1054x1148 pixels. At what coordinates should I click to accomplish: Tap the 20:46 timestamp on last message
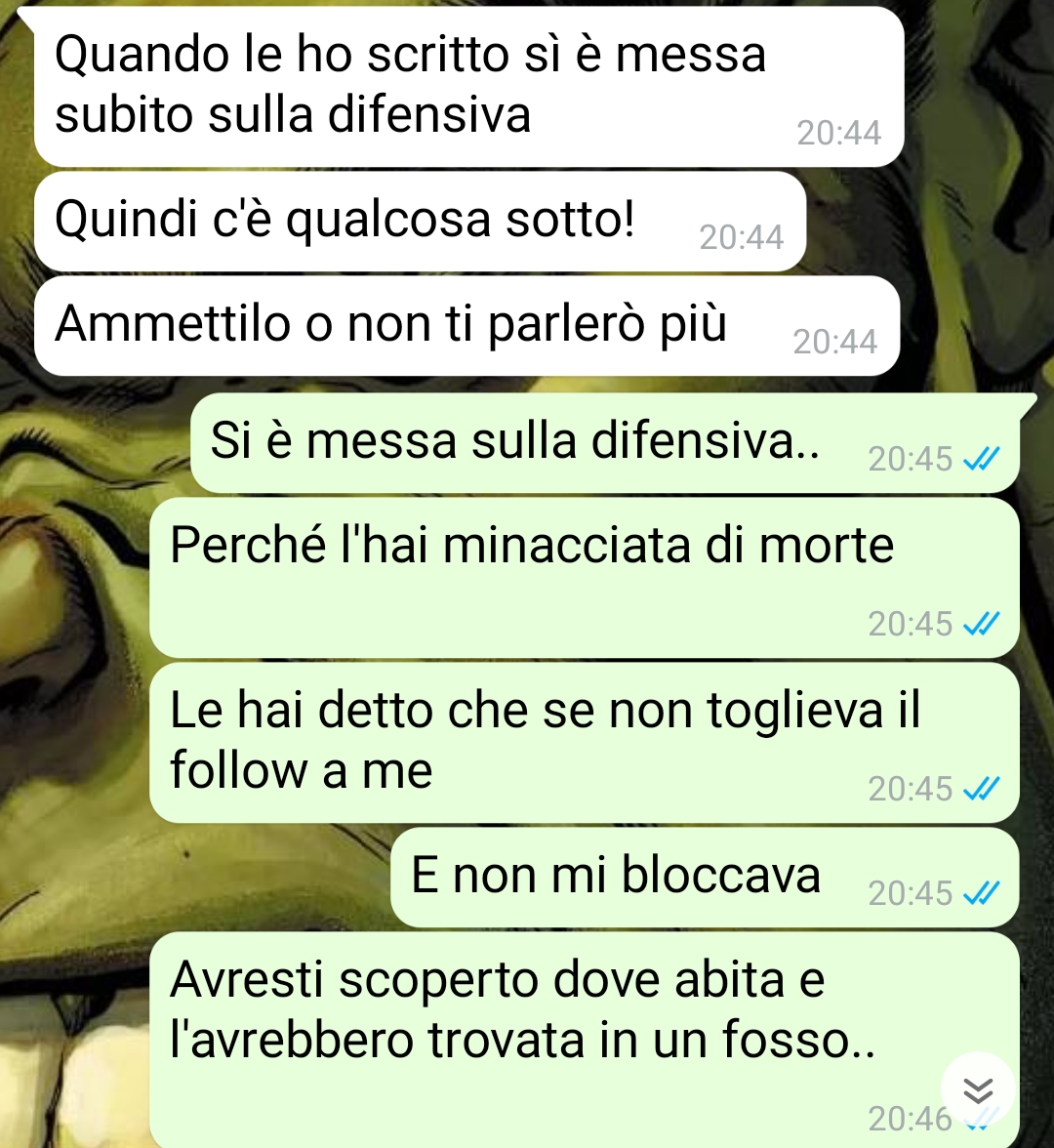[x=910, y=1120]
